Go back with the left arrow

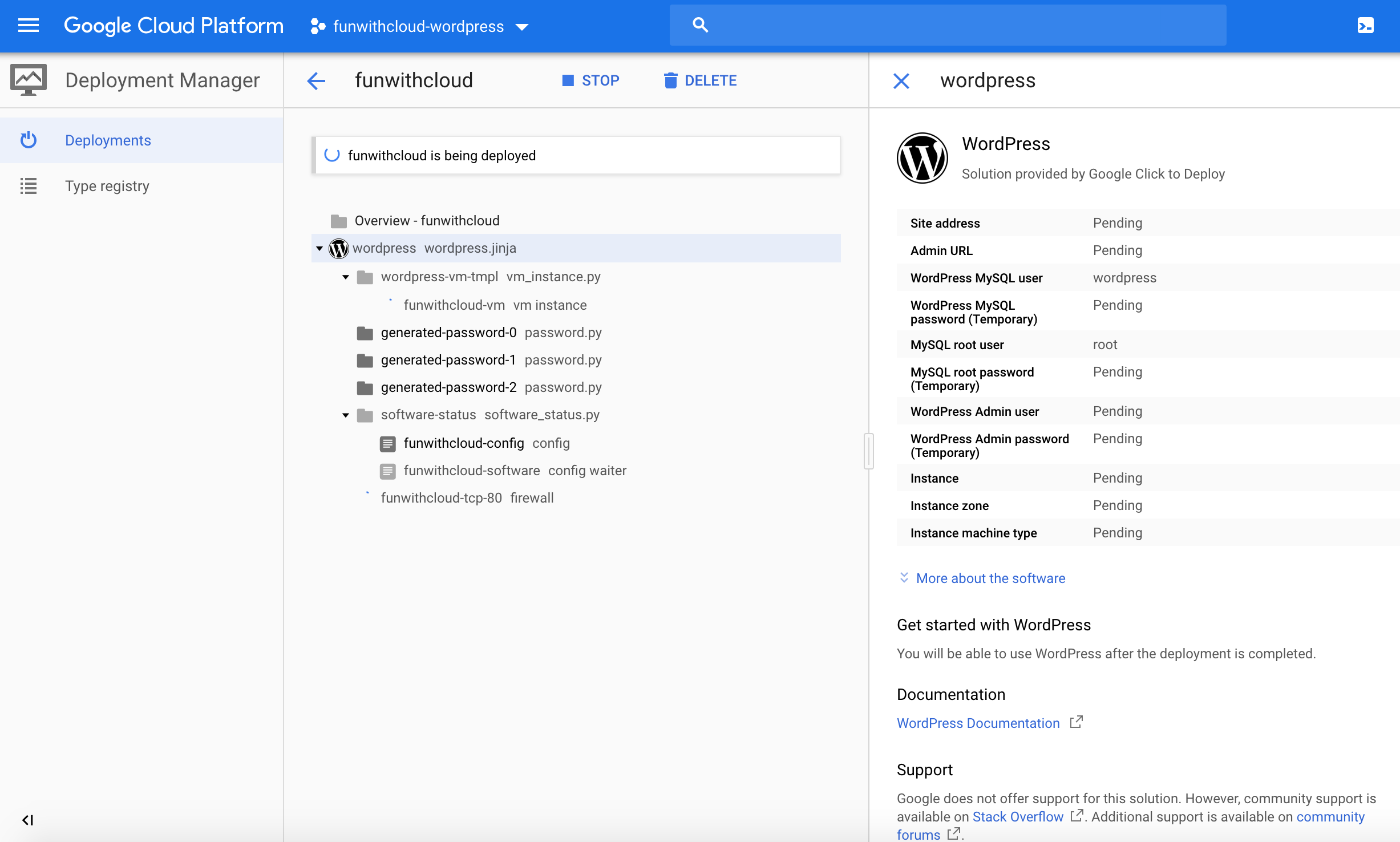(x=316, y=81)
